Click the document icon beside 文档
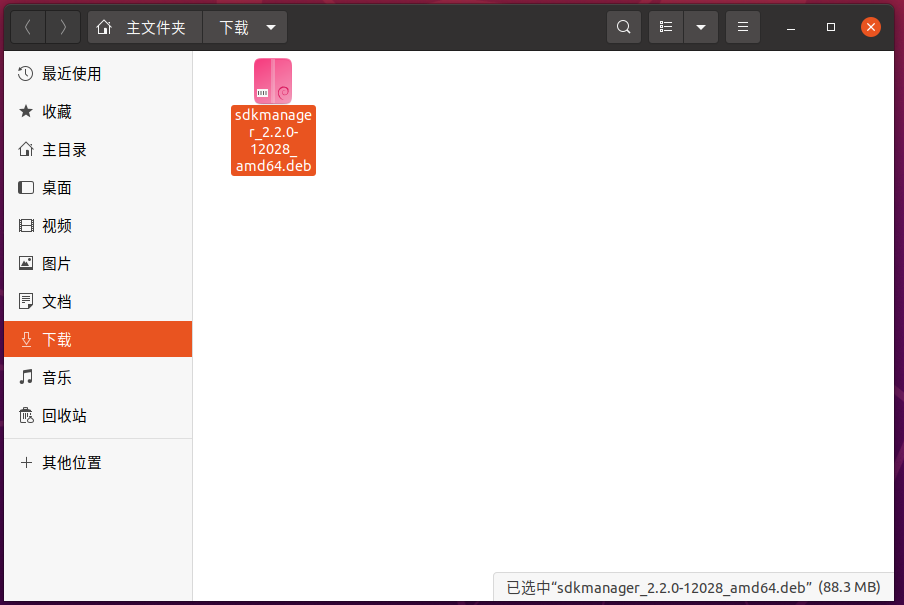 pyautogui.click(x=26, y=301)
